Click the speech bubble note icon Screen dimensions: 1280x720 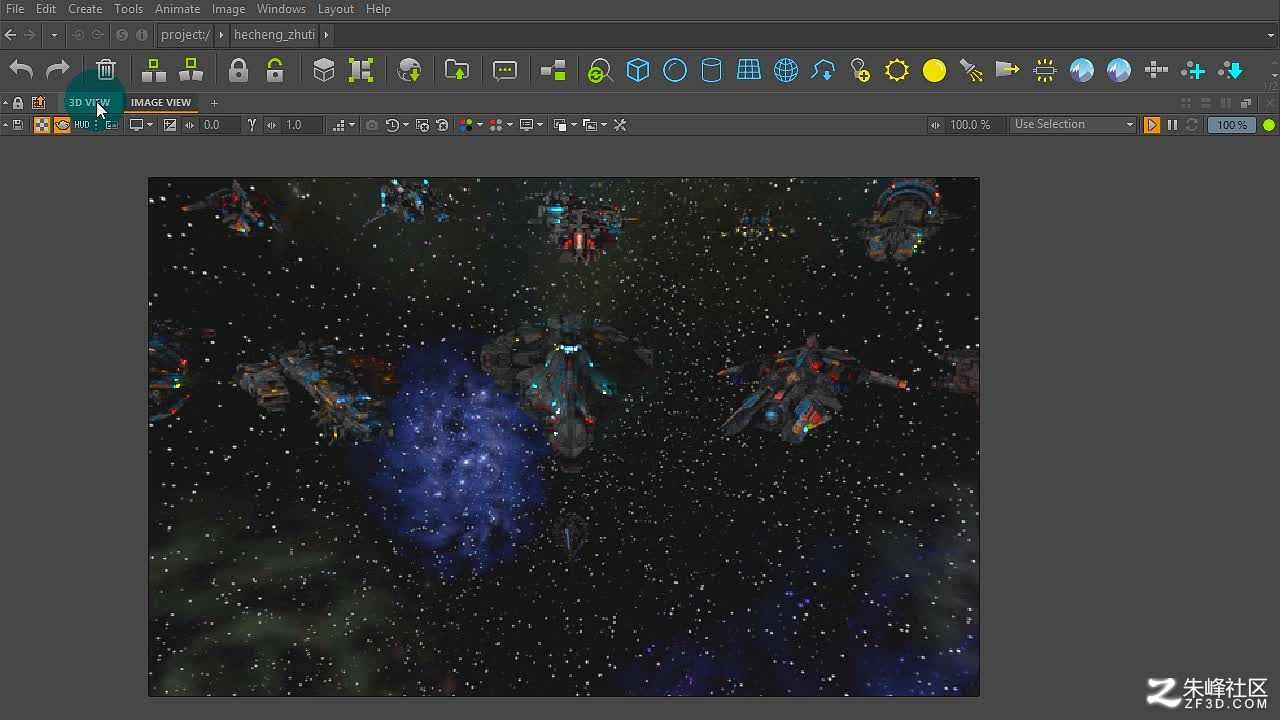[x=505, y=70]
